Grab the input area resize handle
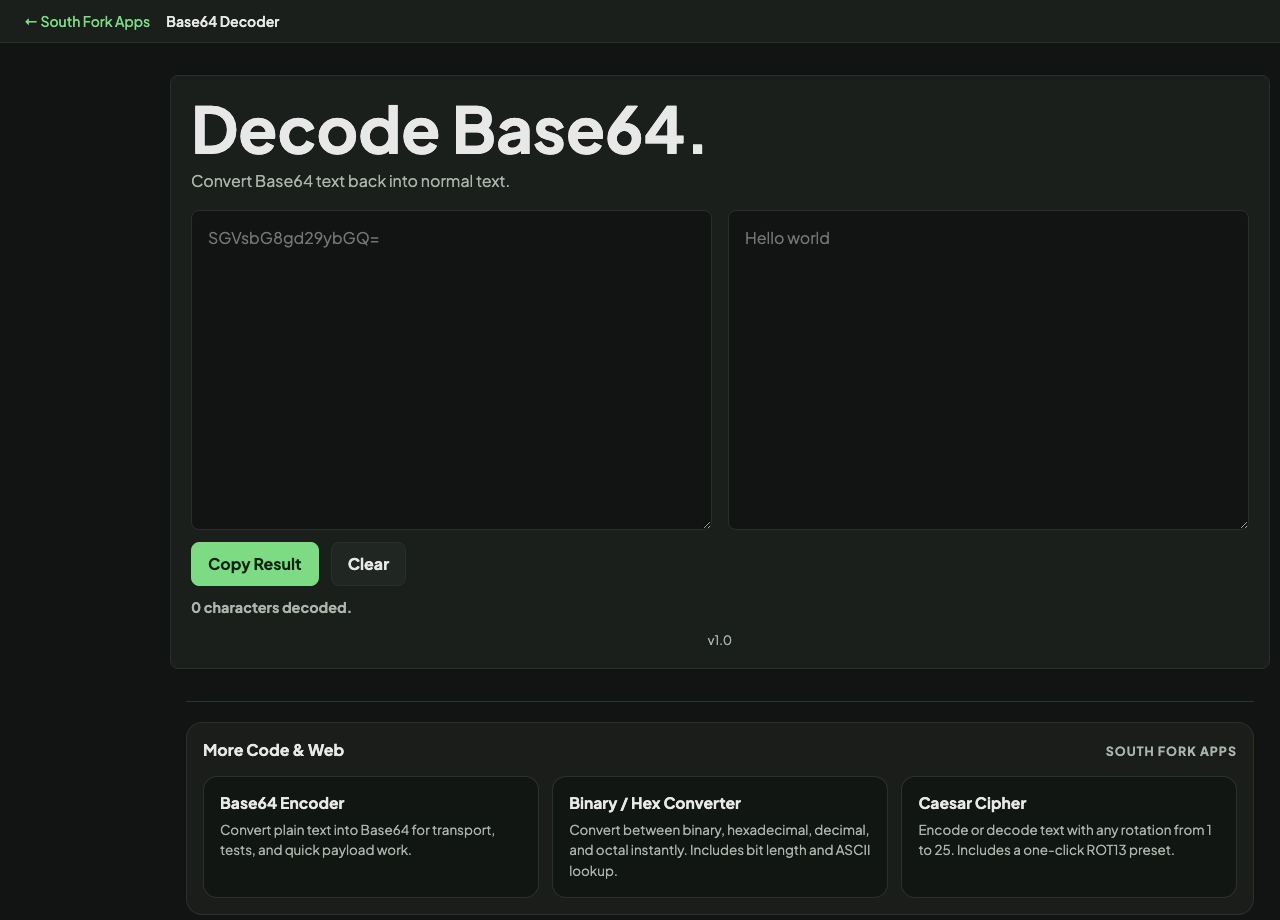 [x=705, y=523]
